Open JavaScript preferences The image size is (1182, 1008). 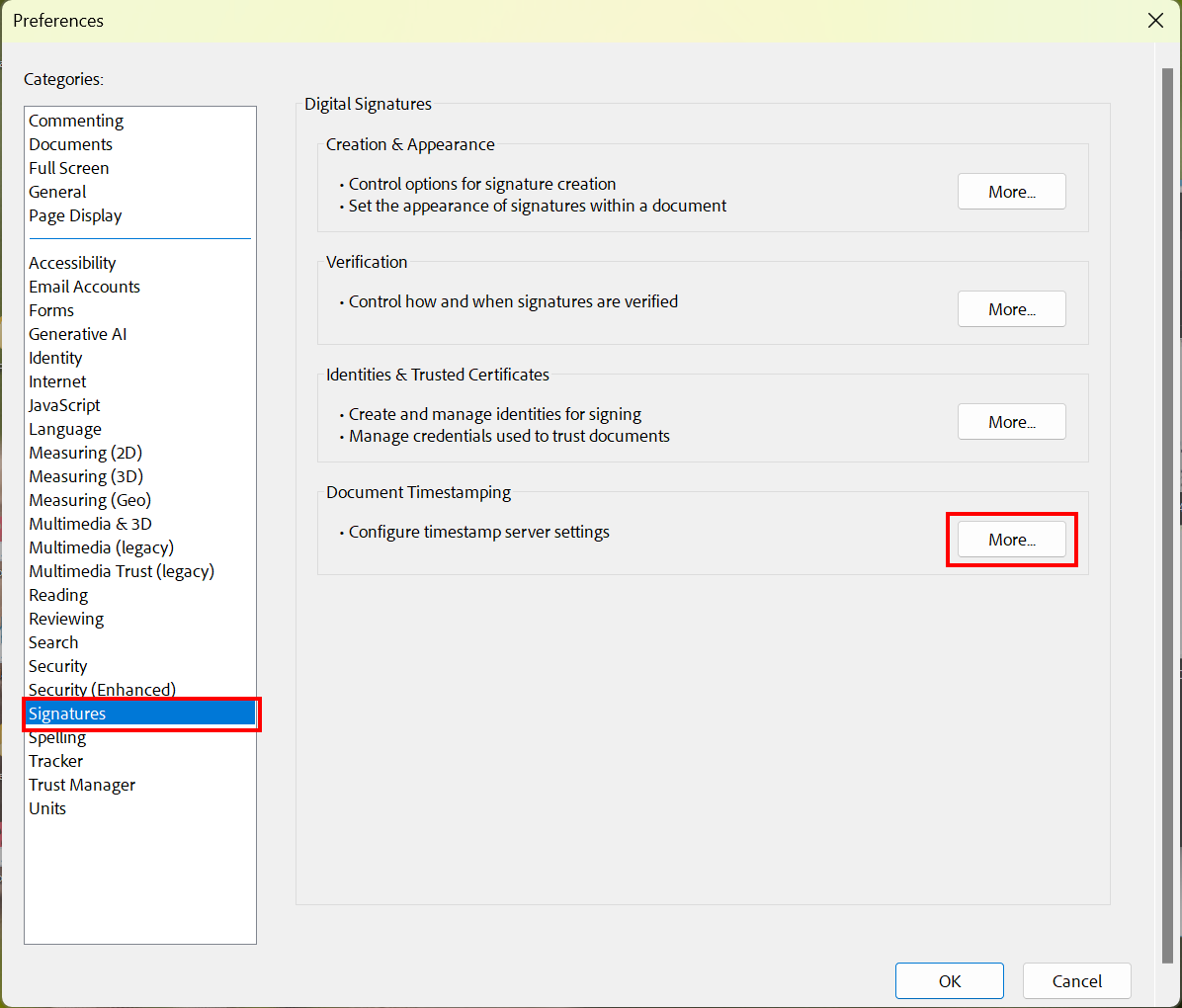(63, 405)
